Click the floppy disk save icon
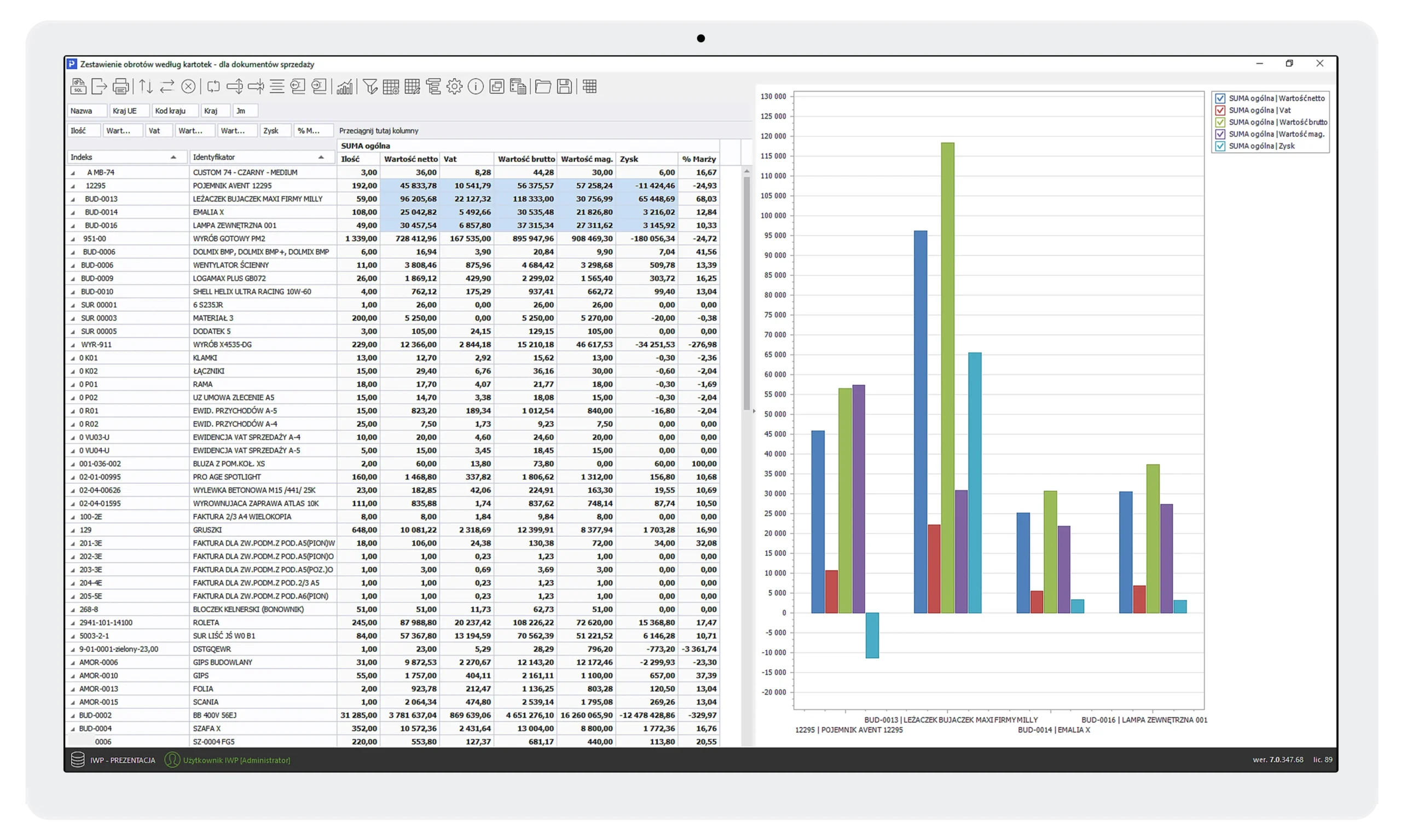Screen dimensions: 1401x840 tap(564, 86)
